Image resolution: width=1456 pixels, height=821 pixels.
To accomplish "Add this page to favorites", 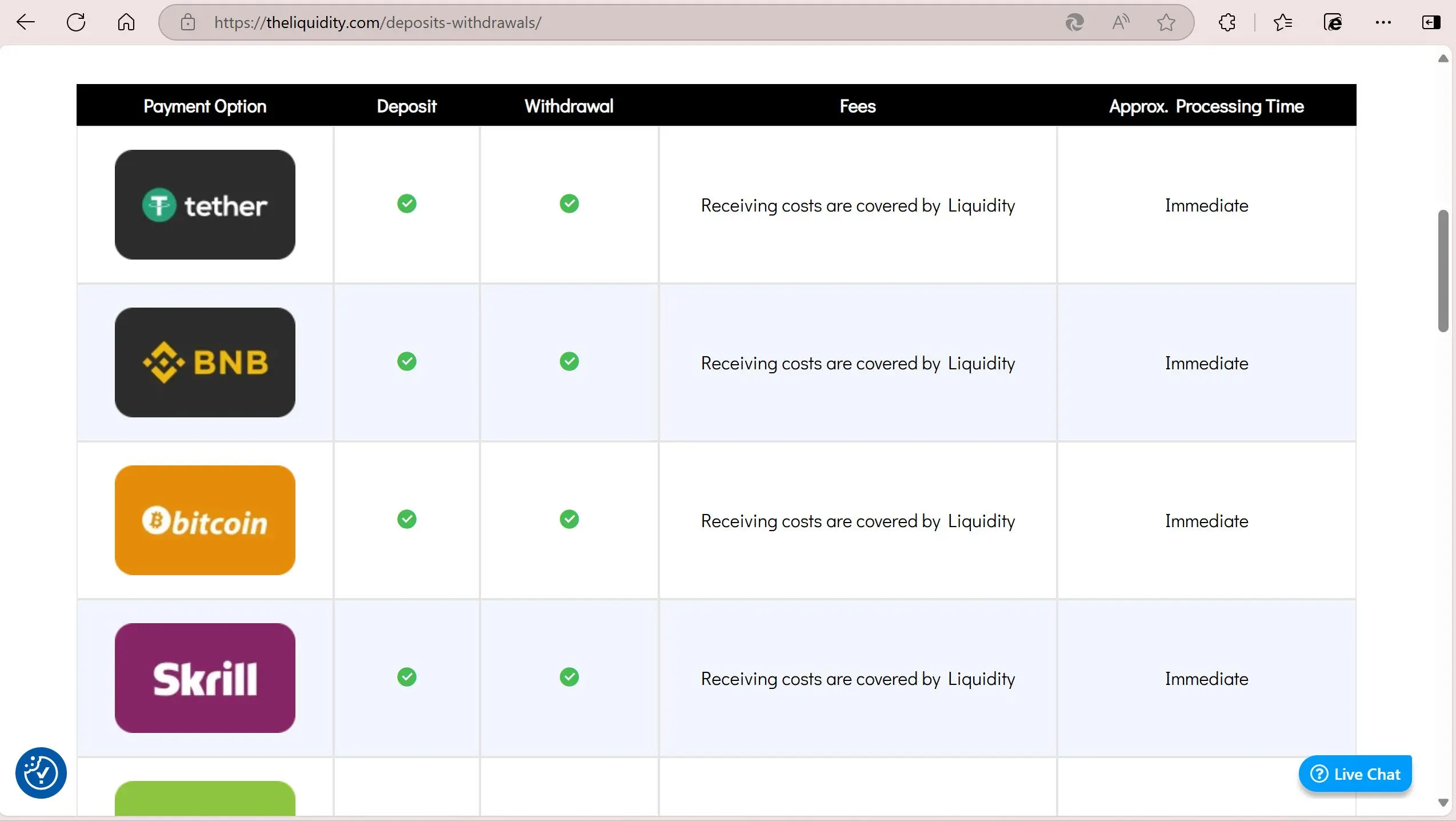I will point(1166,22).
